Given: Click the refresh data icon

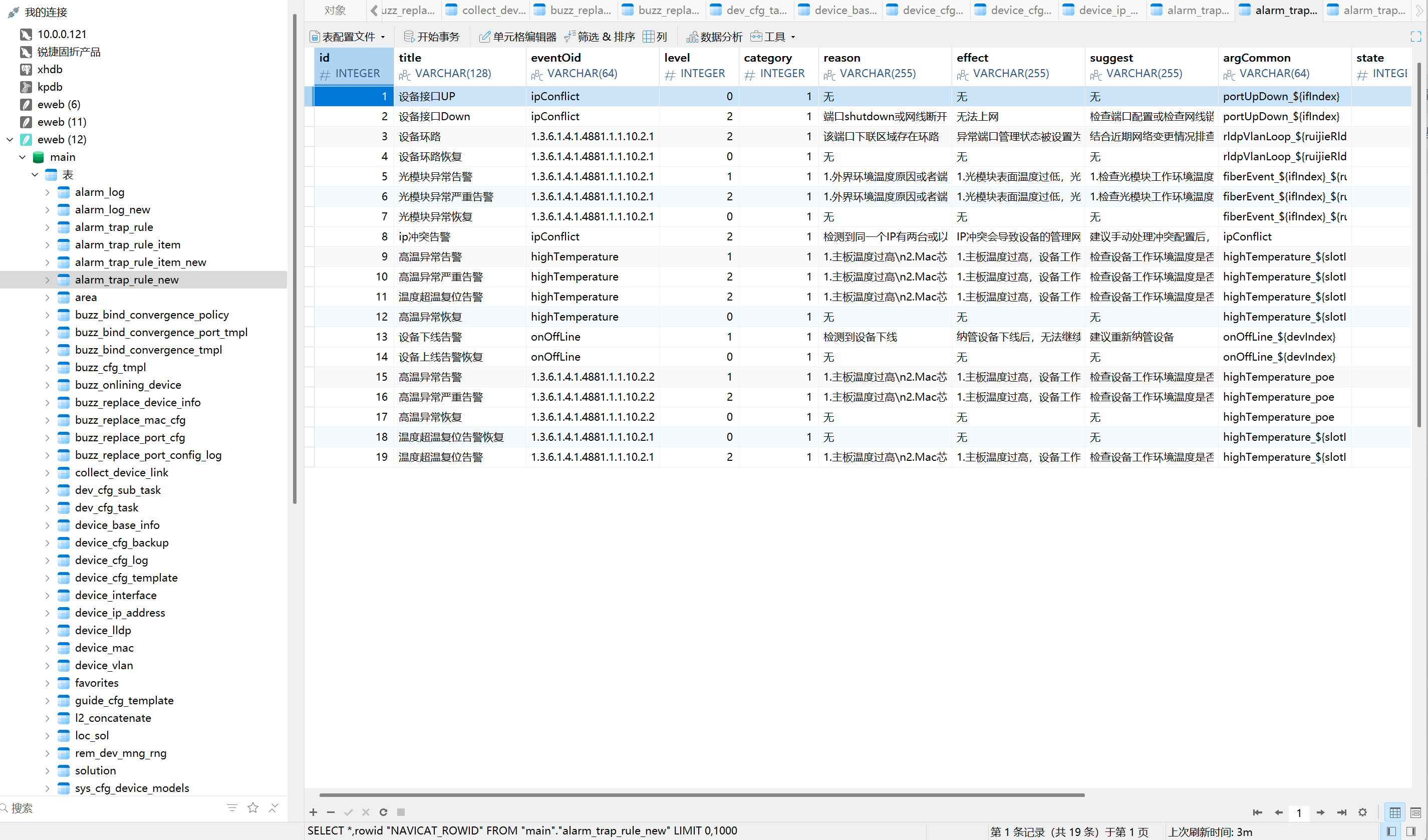Looking at the screenshot, I should pos(384,812).
